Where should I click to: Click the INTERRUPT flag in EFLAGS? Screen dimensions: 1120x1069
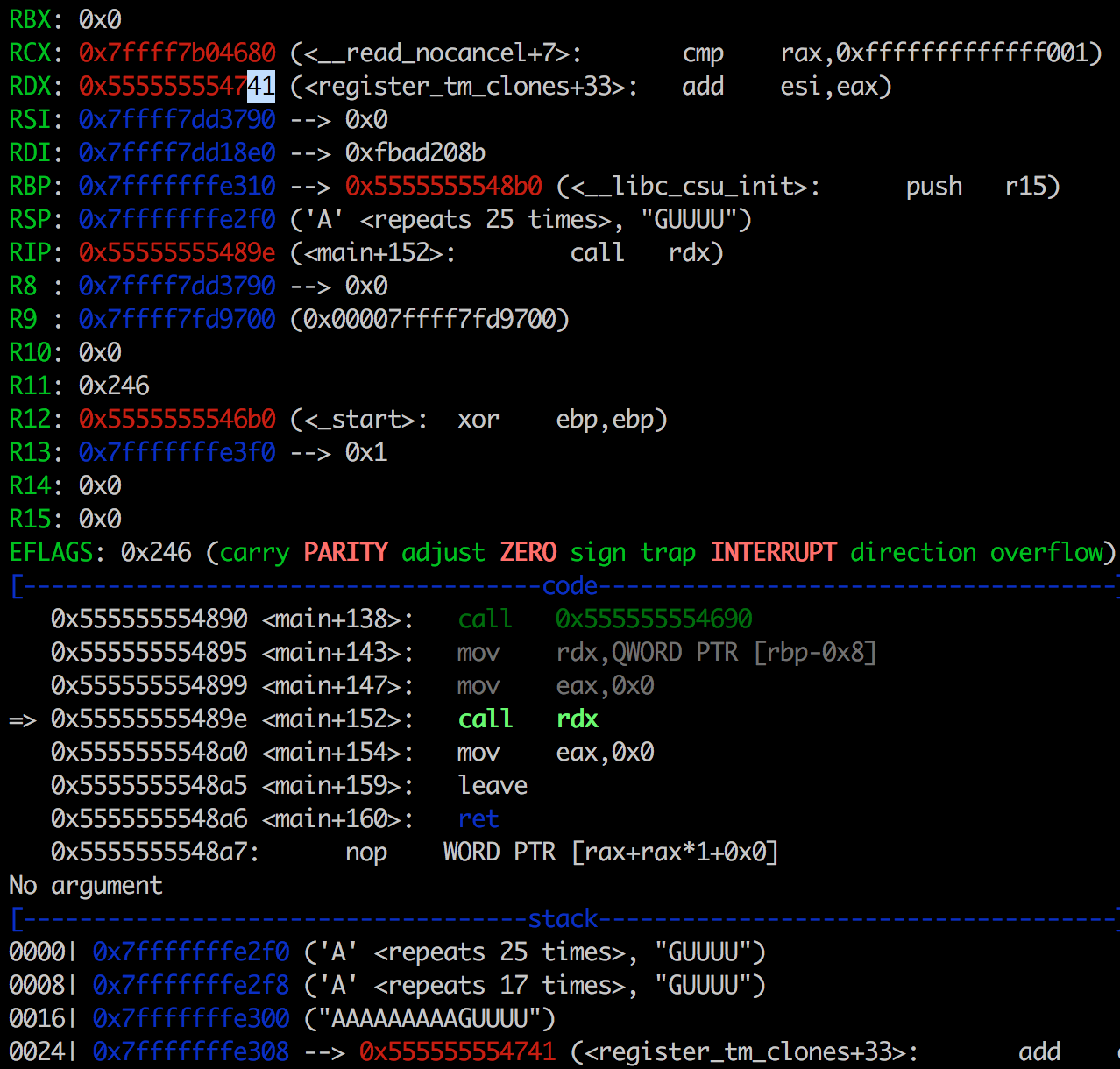773,553
